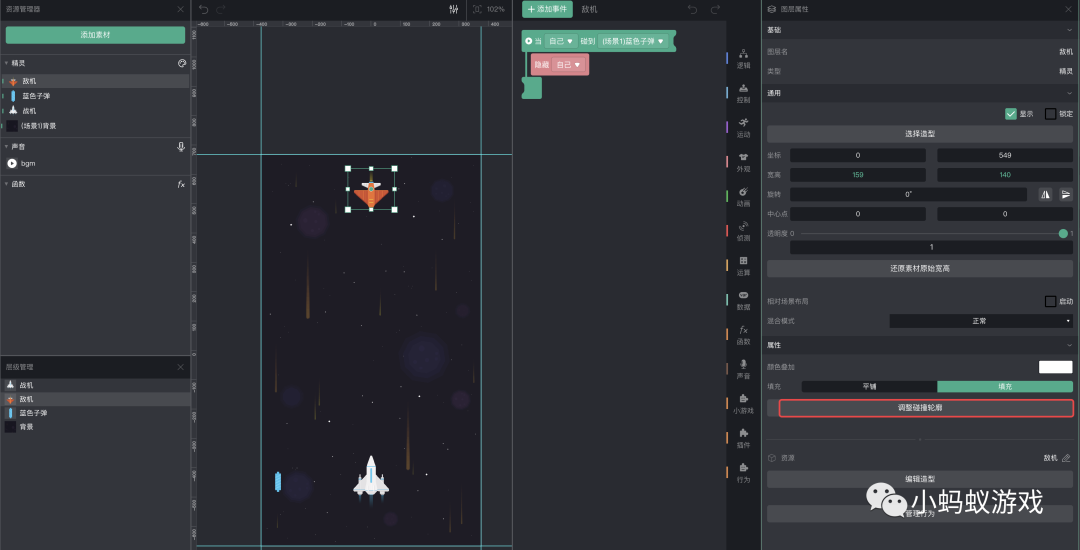1080x550 pixels.
Task: Collapse the 函数 section in resource manager
Action: point(6,184)
